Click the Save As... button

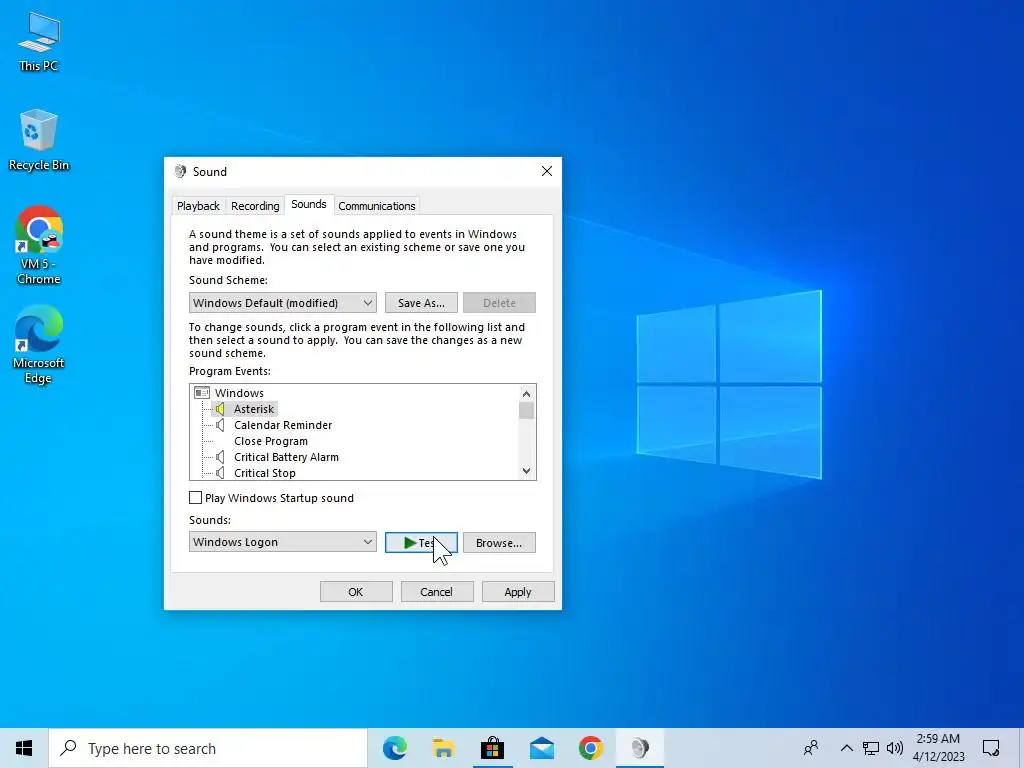click(x=421, y=302)
